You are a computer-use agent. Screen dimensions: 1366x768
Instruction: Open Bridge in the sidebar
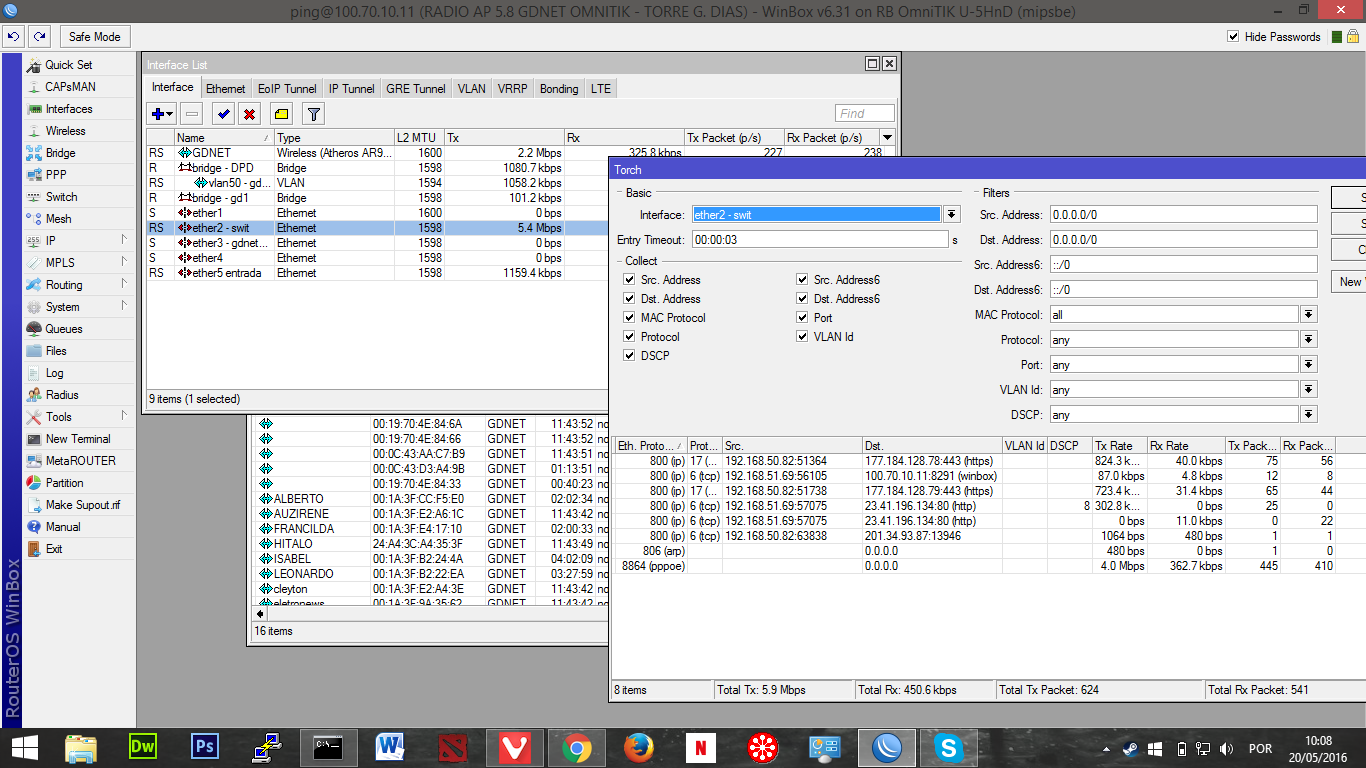click(60, 153)
